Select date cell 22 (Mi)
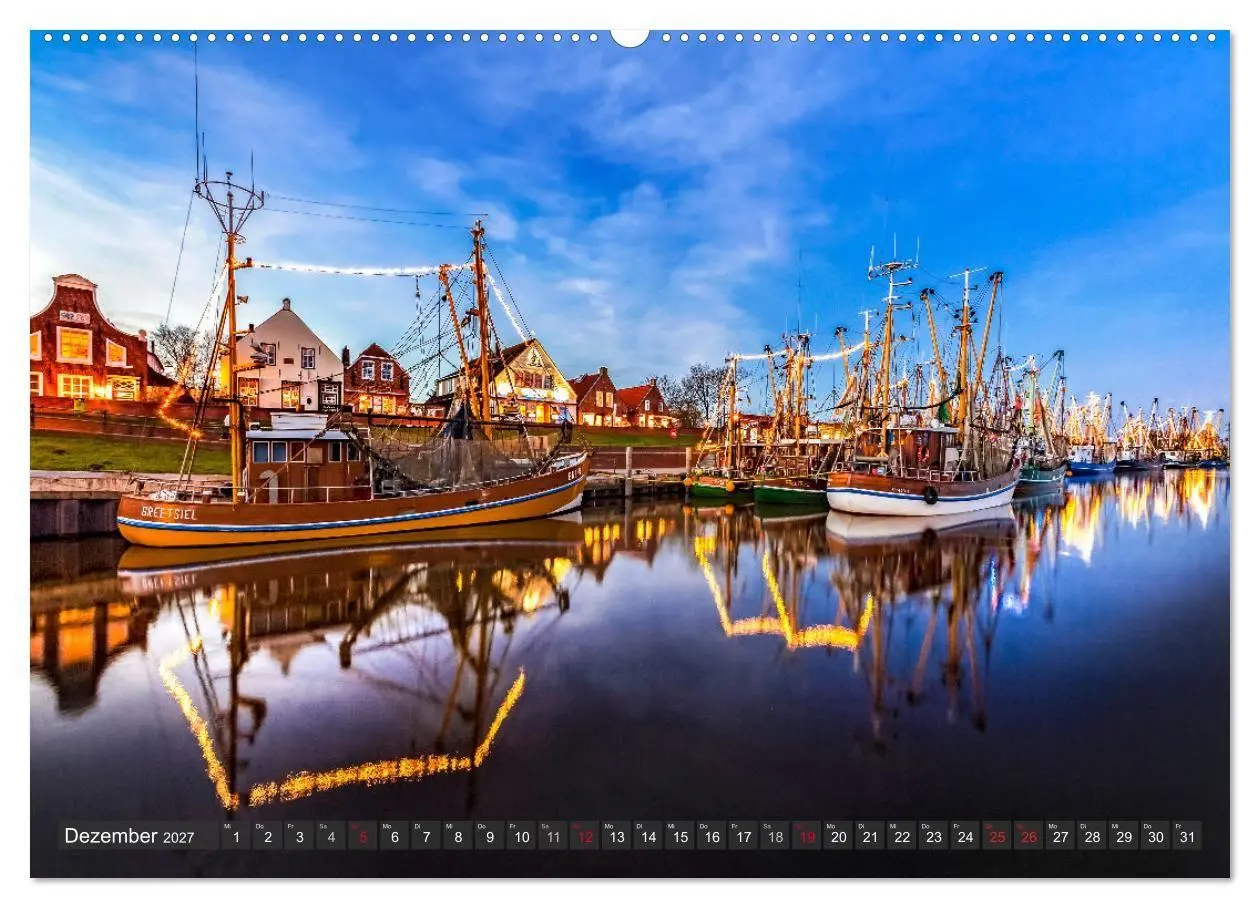 coord(902,836)
